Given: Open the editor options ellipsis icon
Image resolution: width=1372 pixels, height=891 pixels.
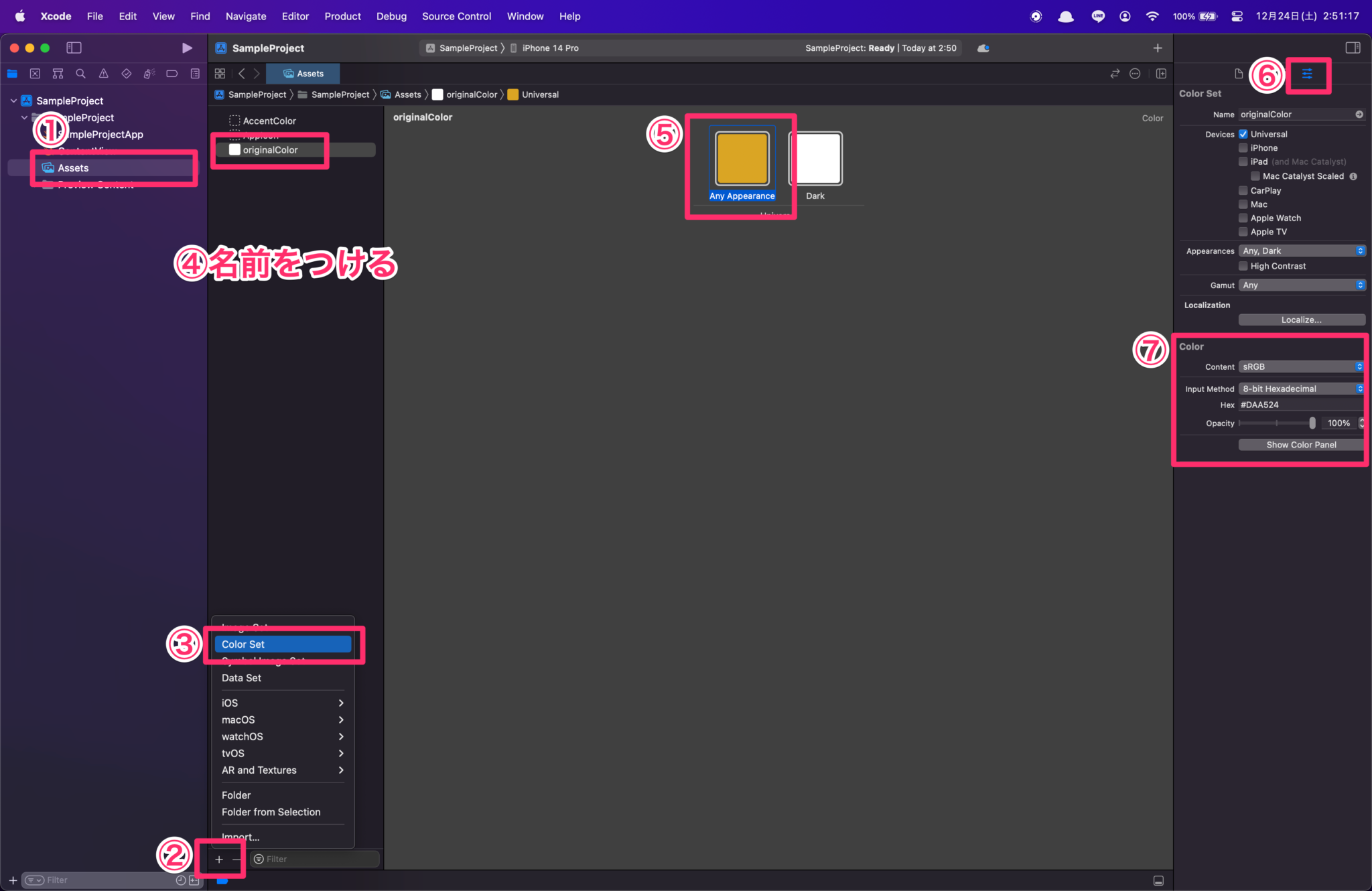Looking at the screenshot, I should pos(1136,74).
